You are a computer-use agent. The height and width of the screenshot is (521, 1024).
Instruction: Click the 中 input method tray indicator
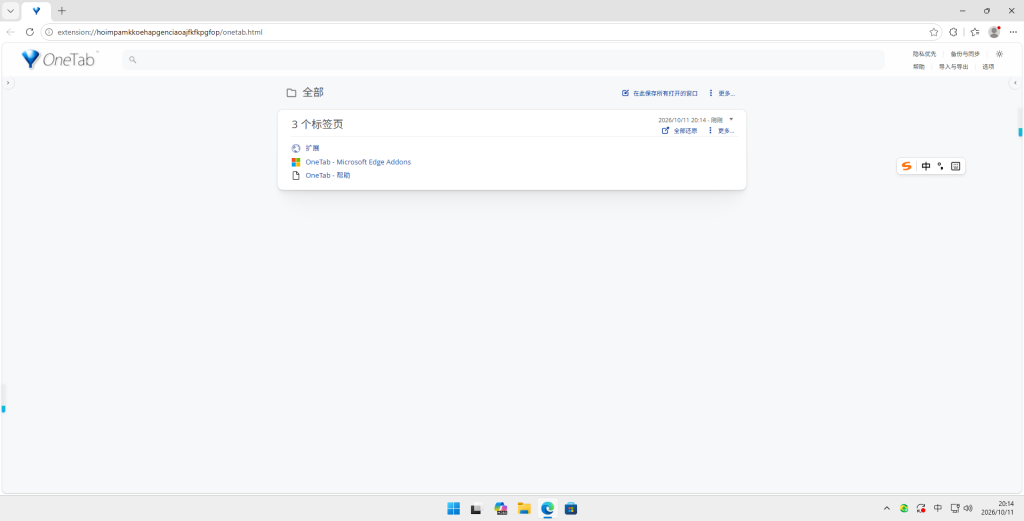938,509
